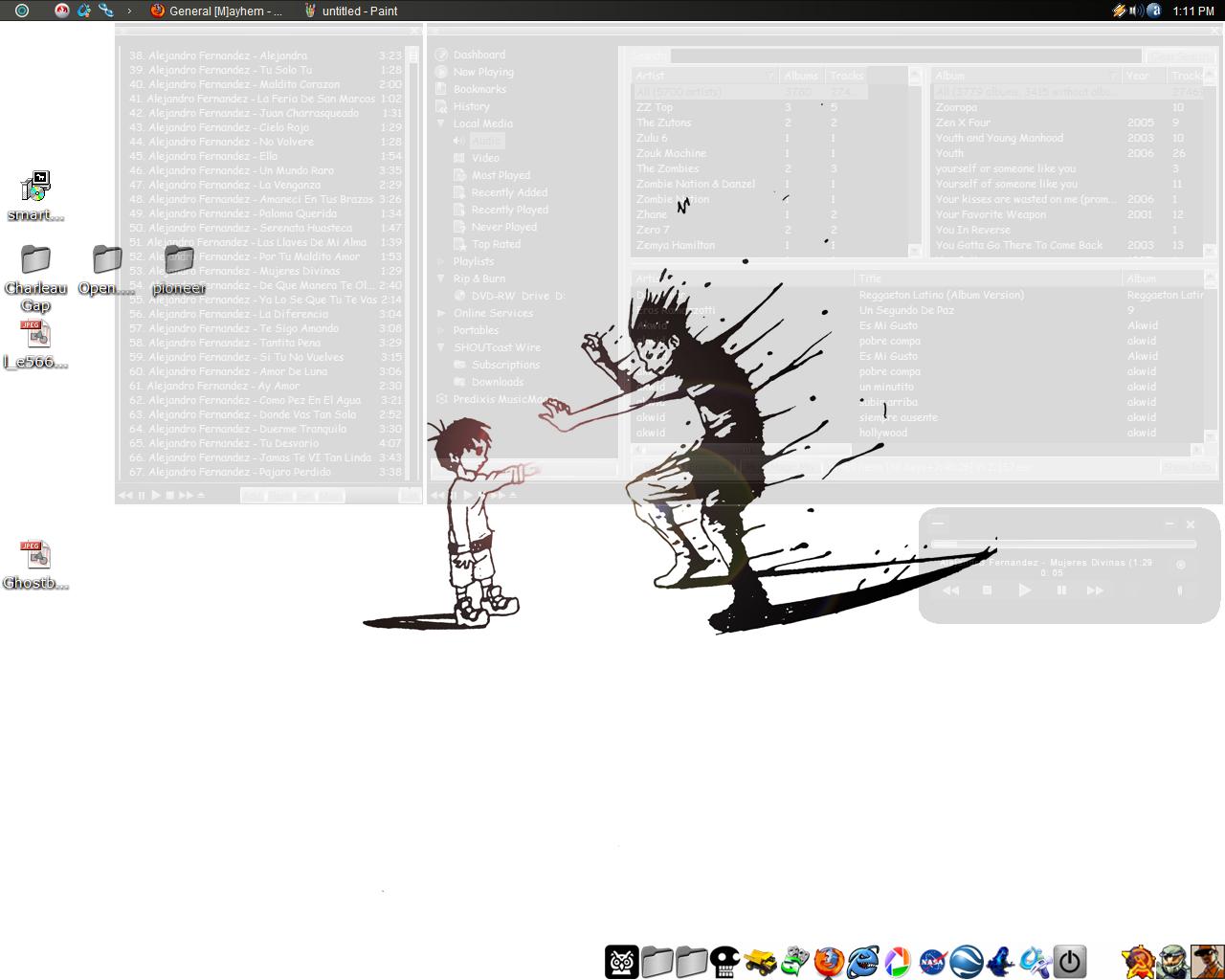Open the green arrows masks dock icon

tap(794, 961)
